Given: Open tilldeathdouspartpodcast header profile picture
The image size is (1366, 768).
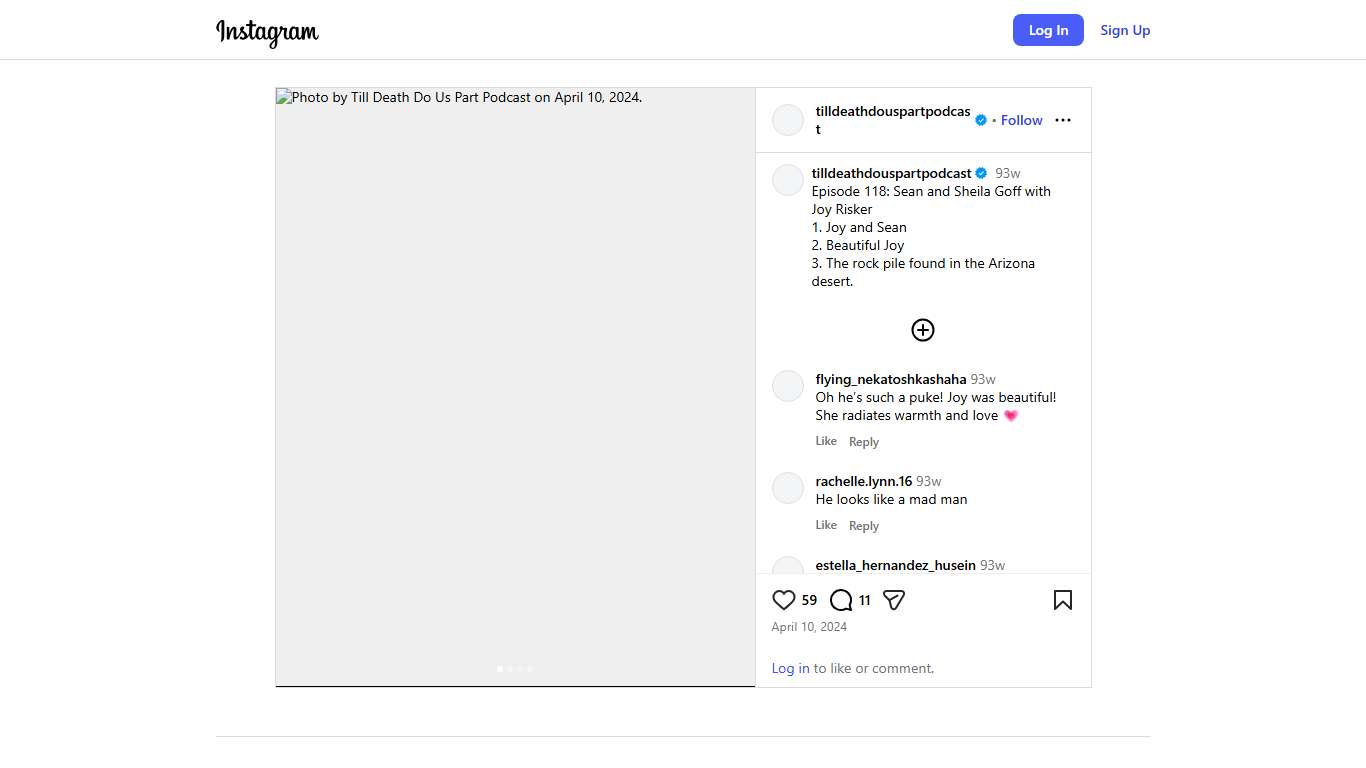Looking at the screenshot, I should 788,120.
